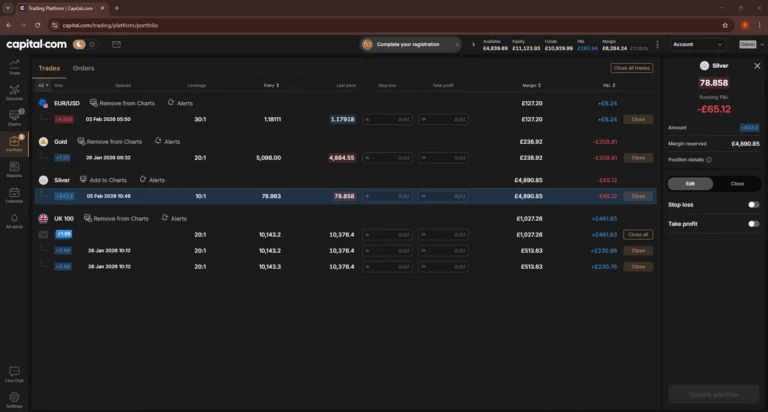Close the Silver trade in the highlighted row
Image resolution: width=768 pixels, height=412 pixels.
coord(638,196)
